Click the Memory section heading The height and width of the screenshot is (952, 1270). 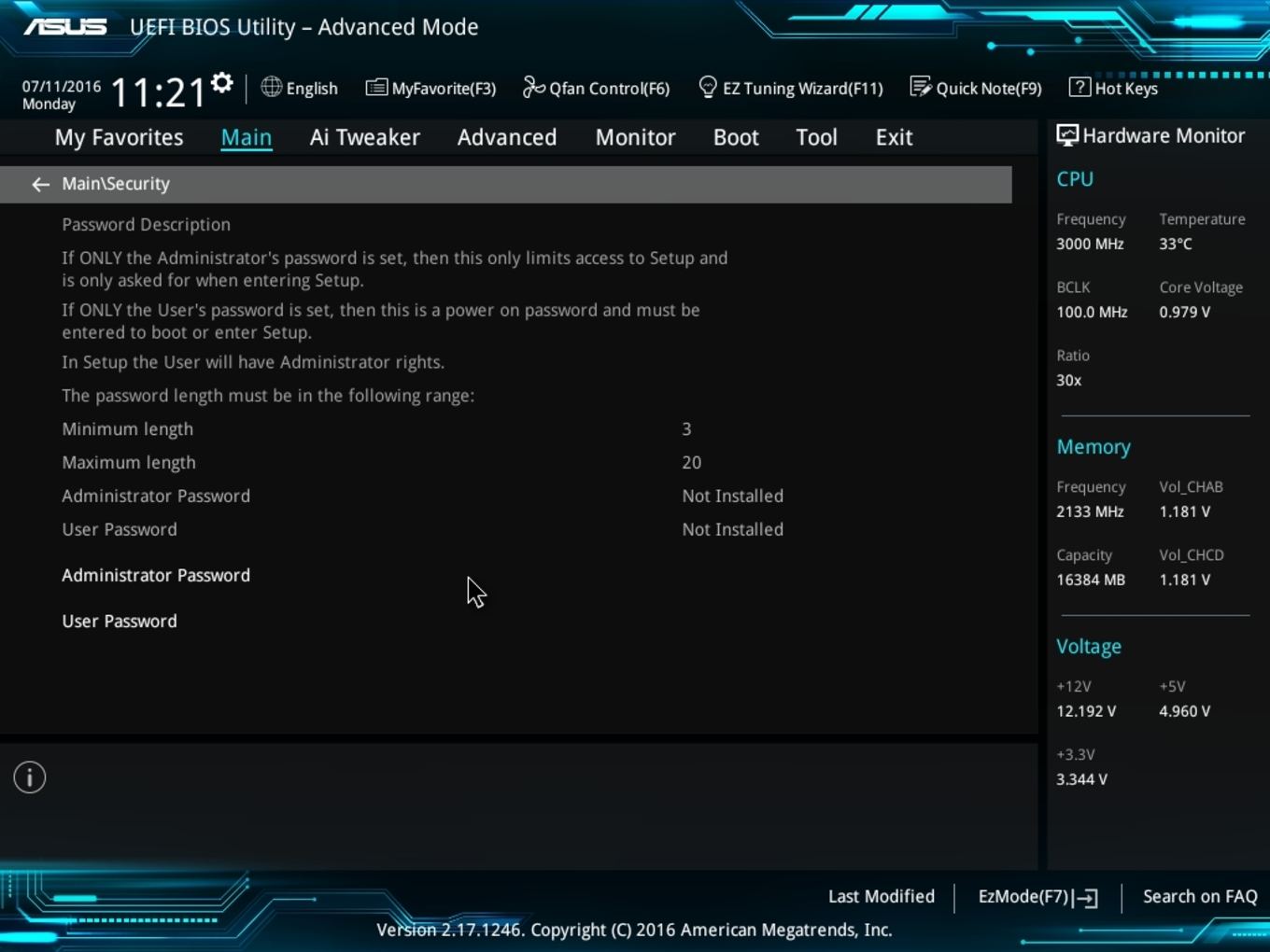click(x=1094, y=447)
